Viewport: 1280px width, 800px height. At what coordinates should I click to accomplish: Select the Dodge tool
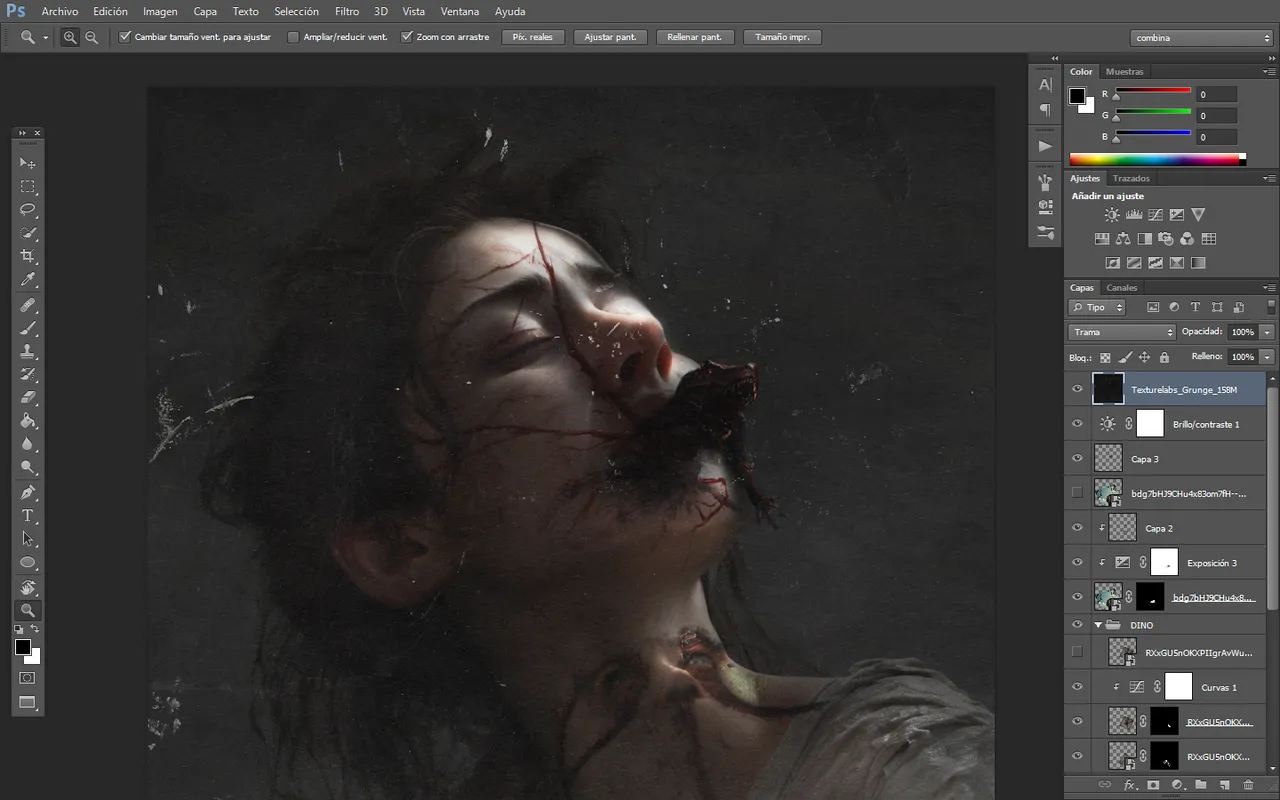[x=28, y=468]
